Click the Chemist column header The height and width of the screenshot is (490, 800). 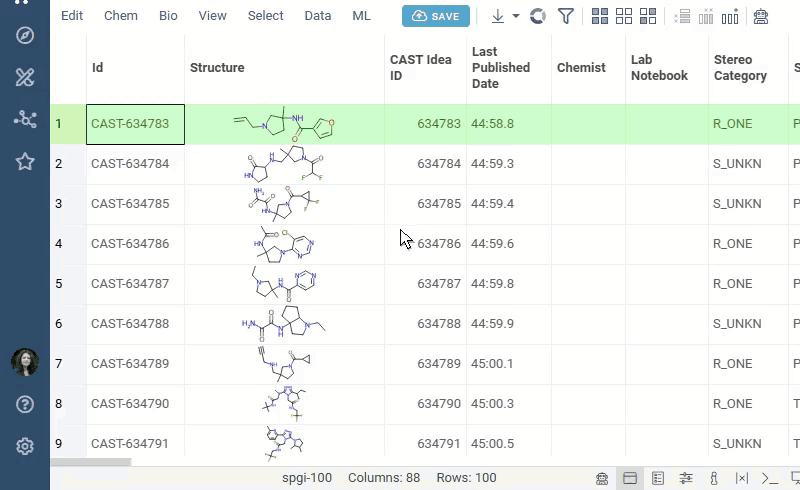tap(588, 67)
